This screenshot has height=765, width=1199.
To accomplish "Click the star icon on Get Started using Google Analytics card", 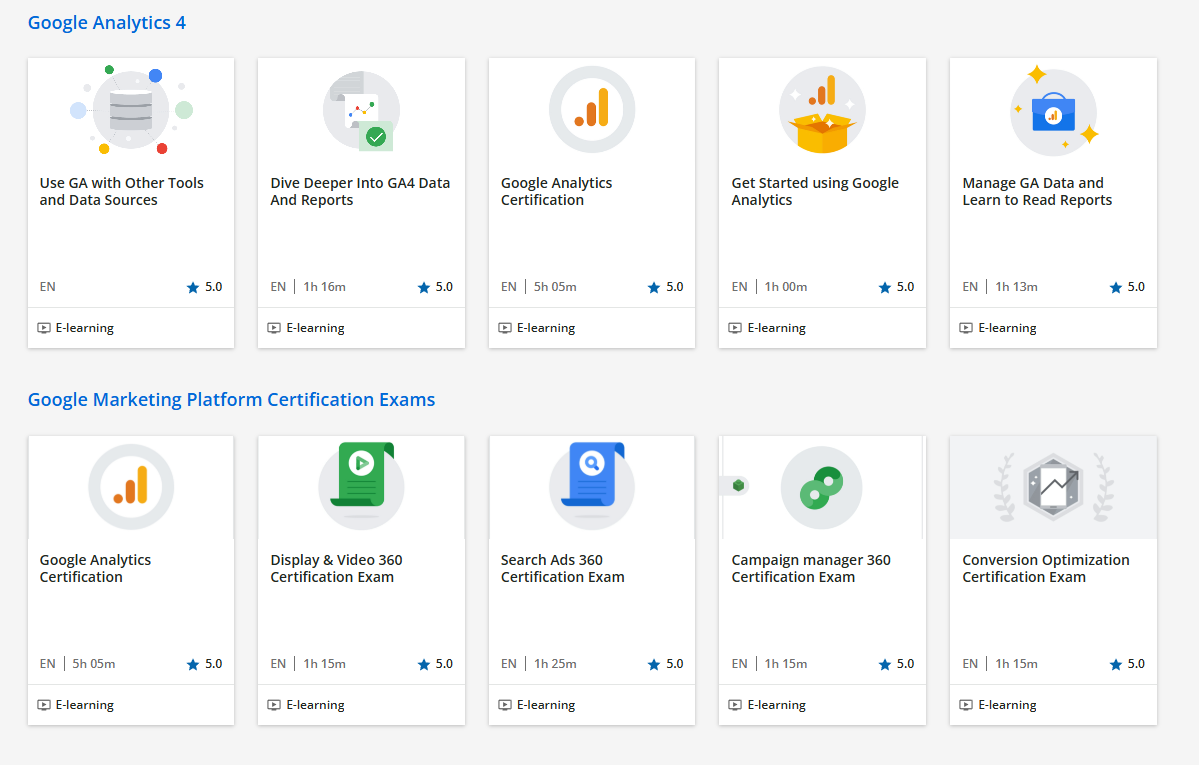I will pyautogui.click(x=885, y=288).
